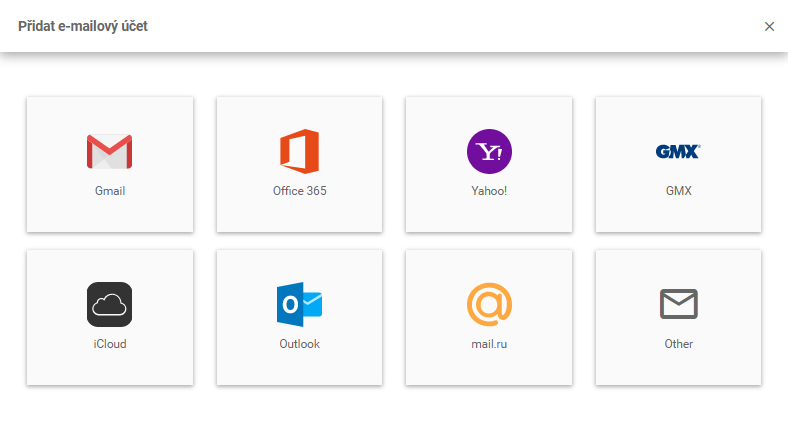This screenshot has height=432, width=788.
Task: Click the Office 365 label text
Action: click(x=300, y=191)
